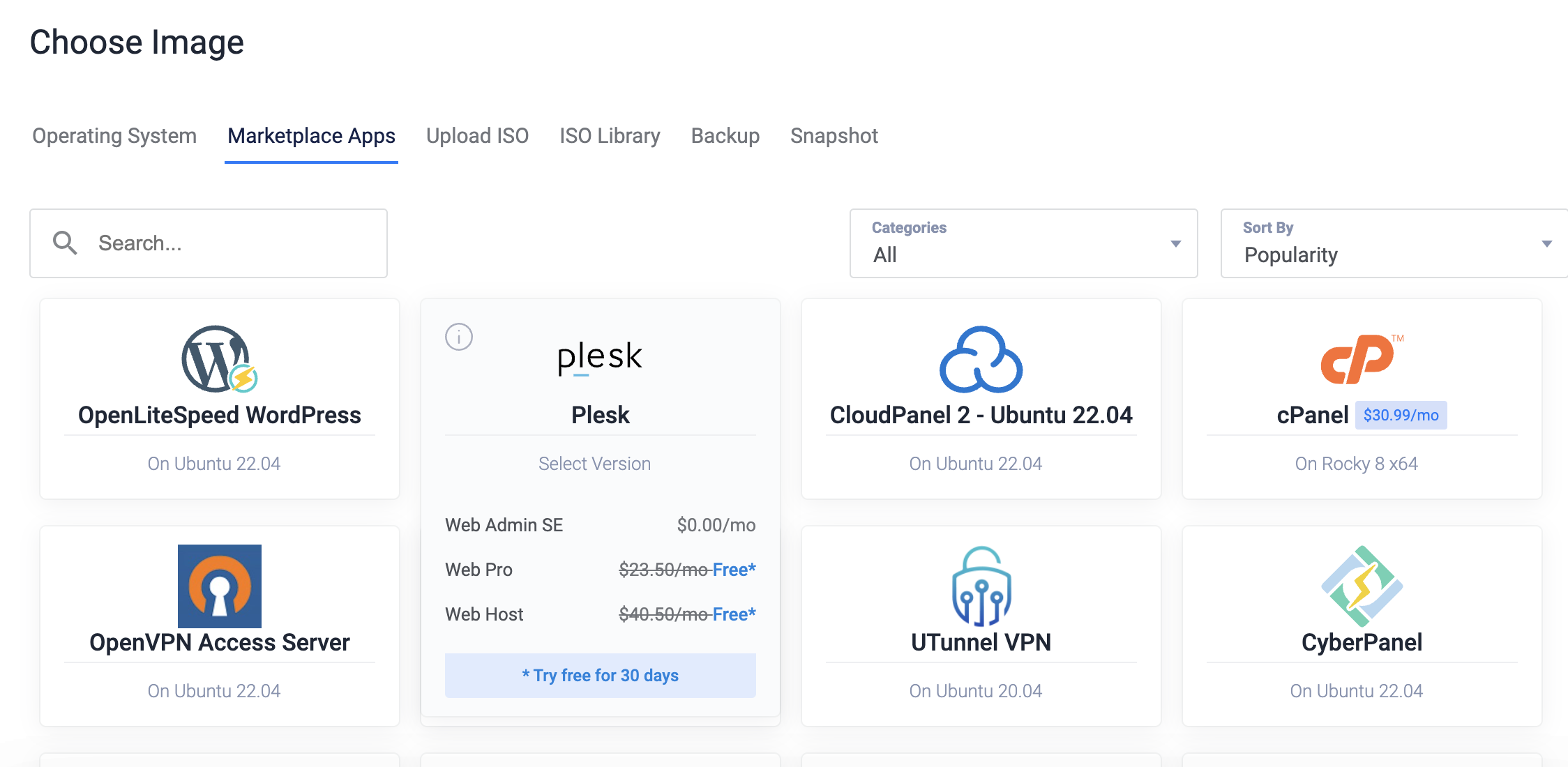1568x767 pixels.
Task: Select the CyberPanel lightning logo
Action: [1362, 586]
